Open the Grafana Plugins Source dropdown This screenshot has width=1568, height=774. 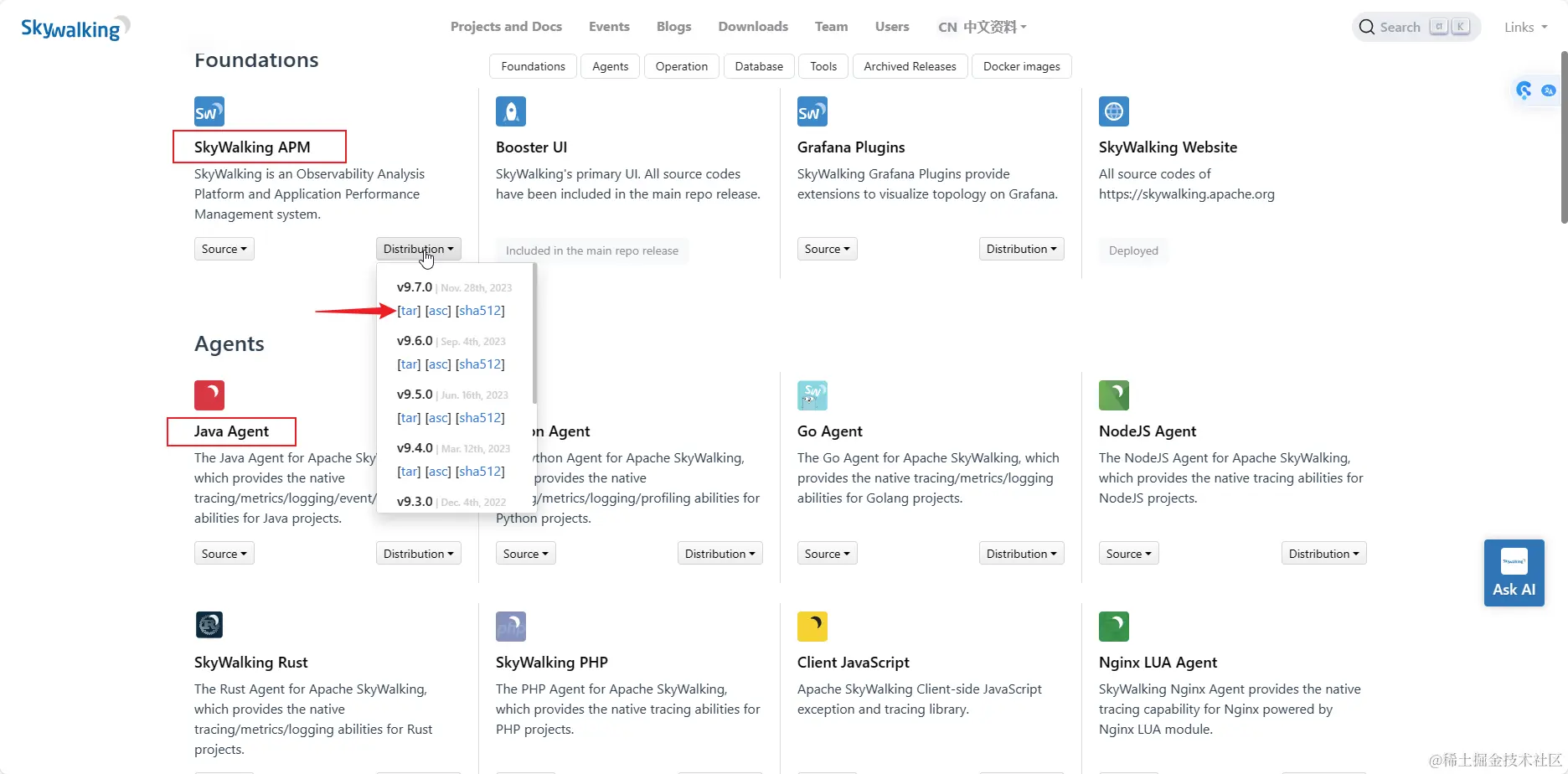[828, 249]
